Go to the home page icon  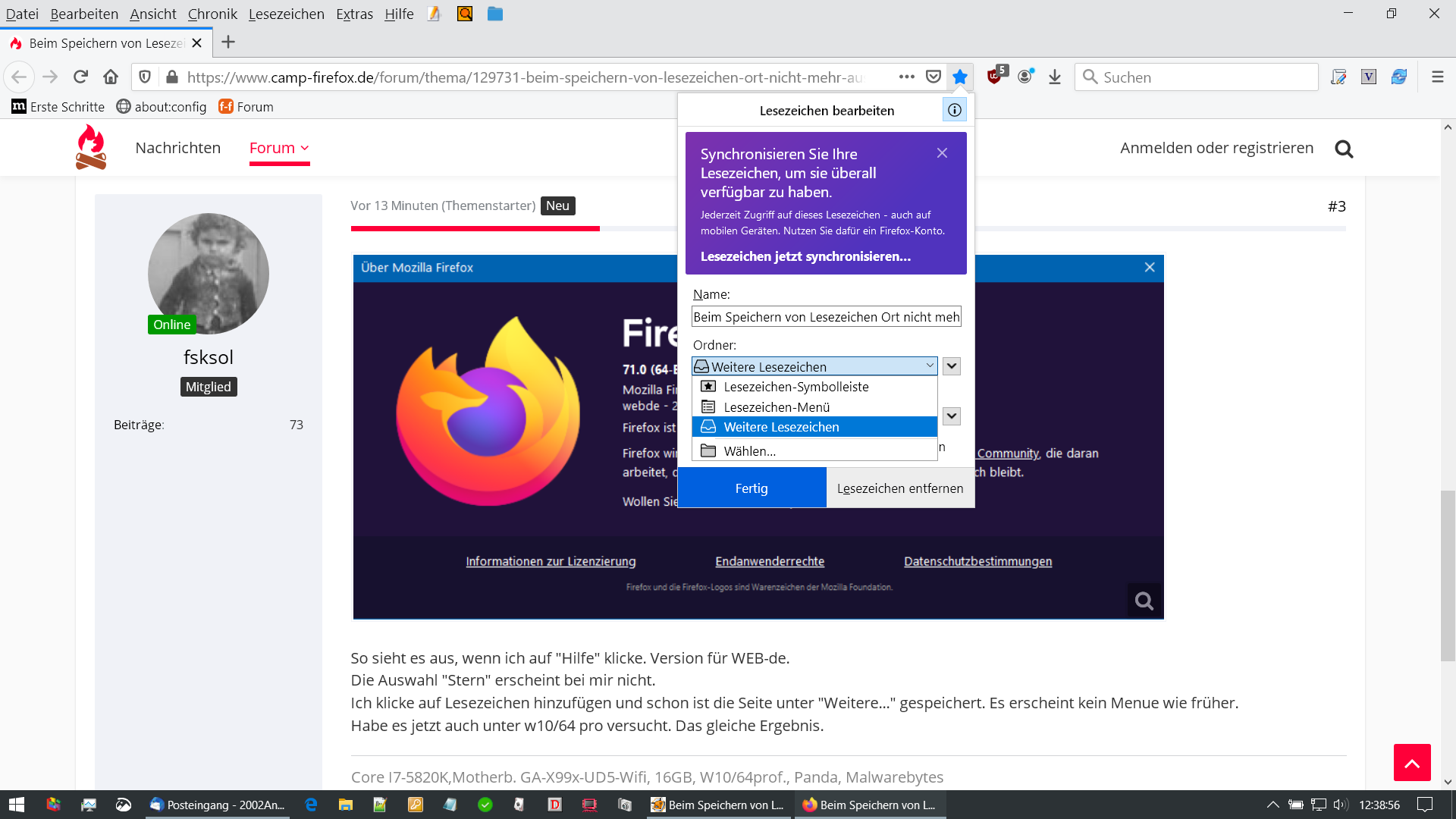[111, 77]
